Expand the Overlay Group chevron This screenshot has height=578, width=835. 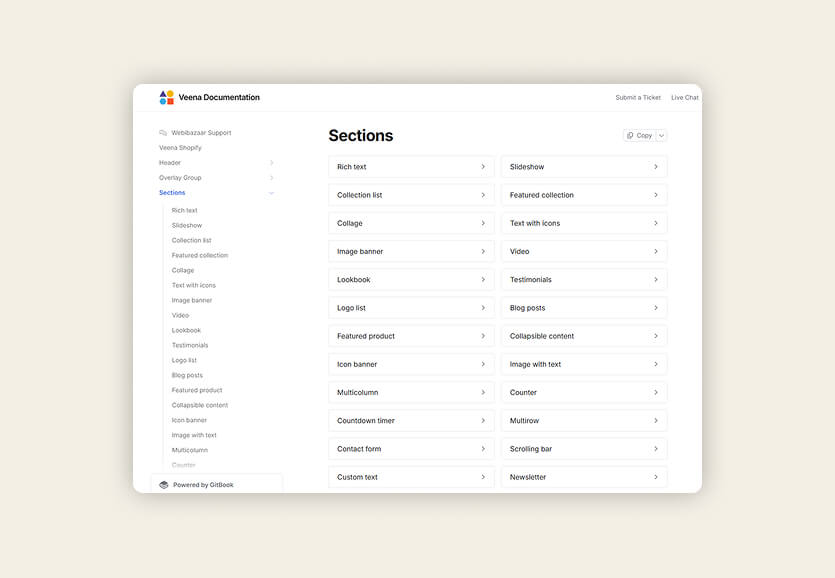click(x=272, y=178)
